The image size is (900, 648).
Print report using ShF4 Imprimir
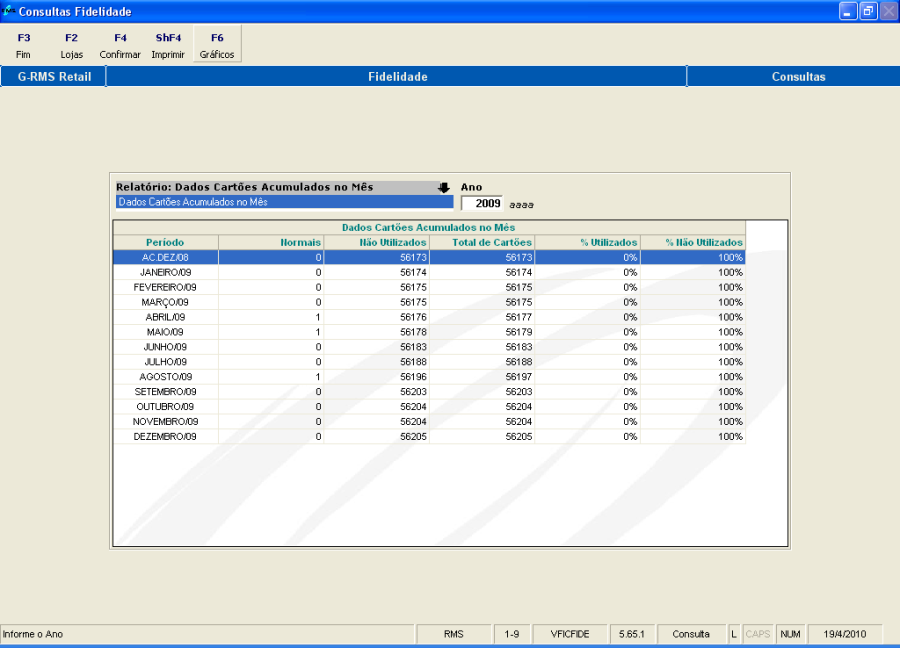click(x=167, y=45)
